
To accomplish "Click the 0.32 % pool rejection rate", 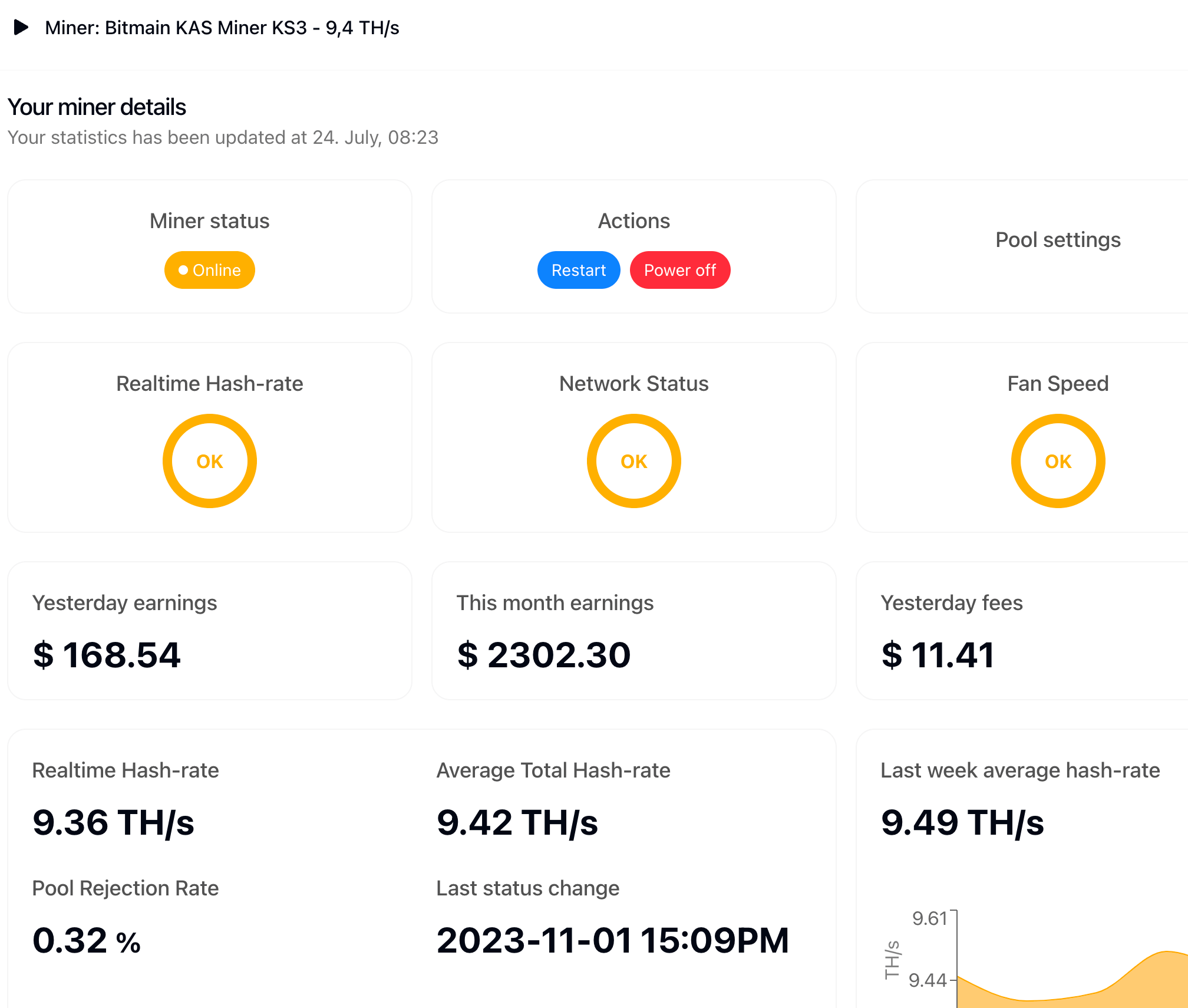I will tap(87, 940).
